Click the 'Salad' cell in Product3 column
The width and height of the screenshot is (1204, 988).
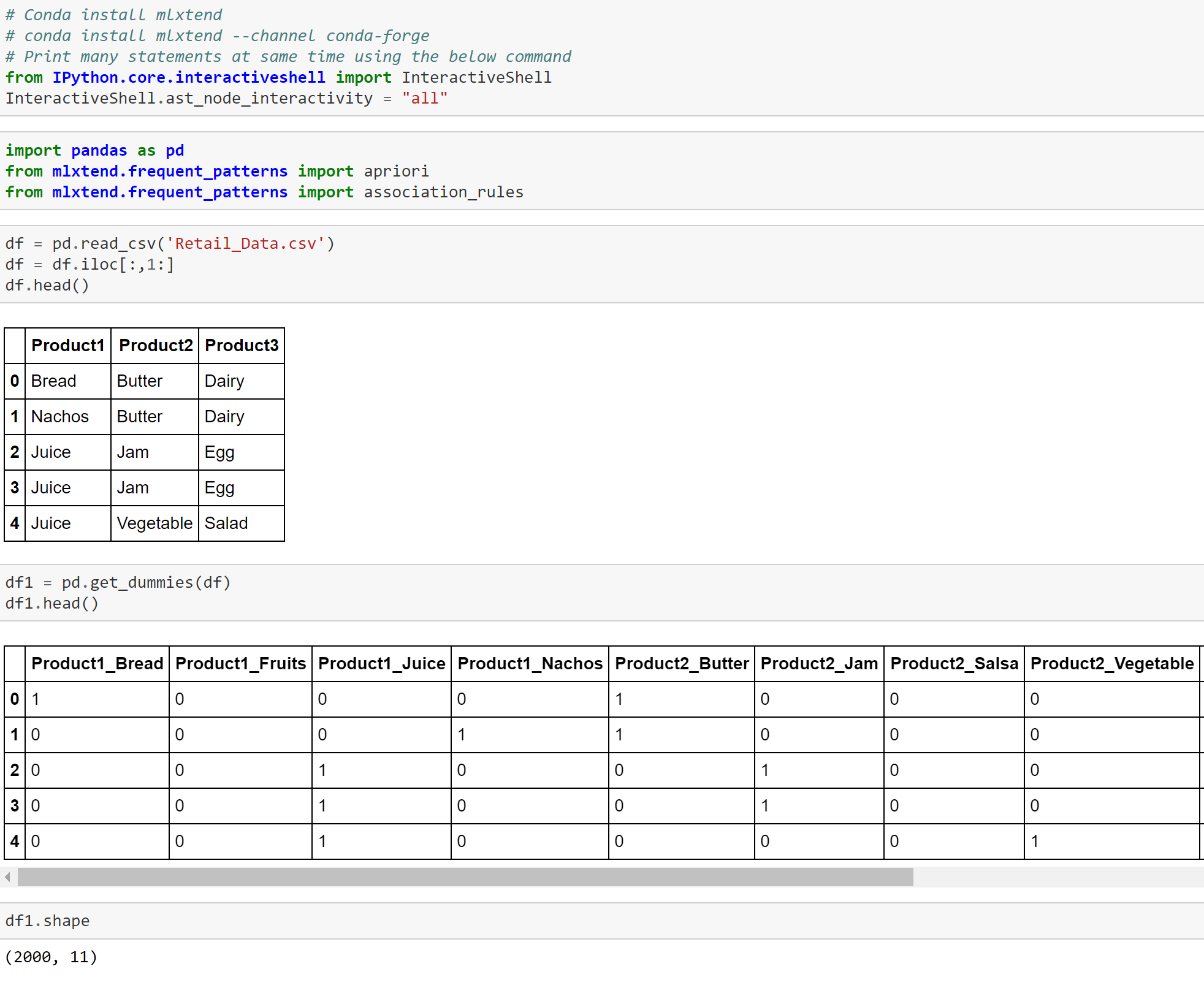226,523
